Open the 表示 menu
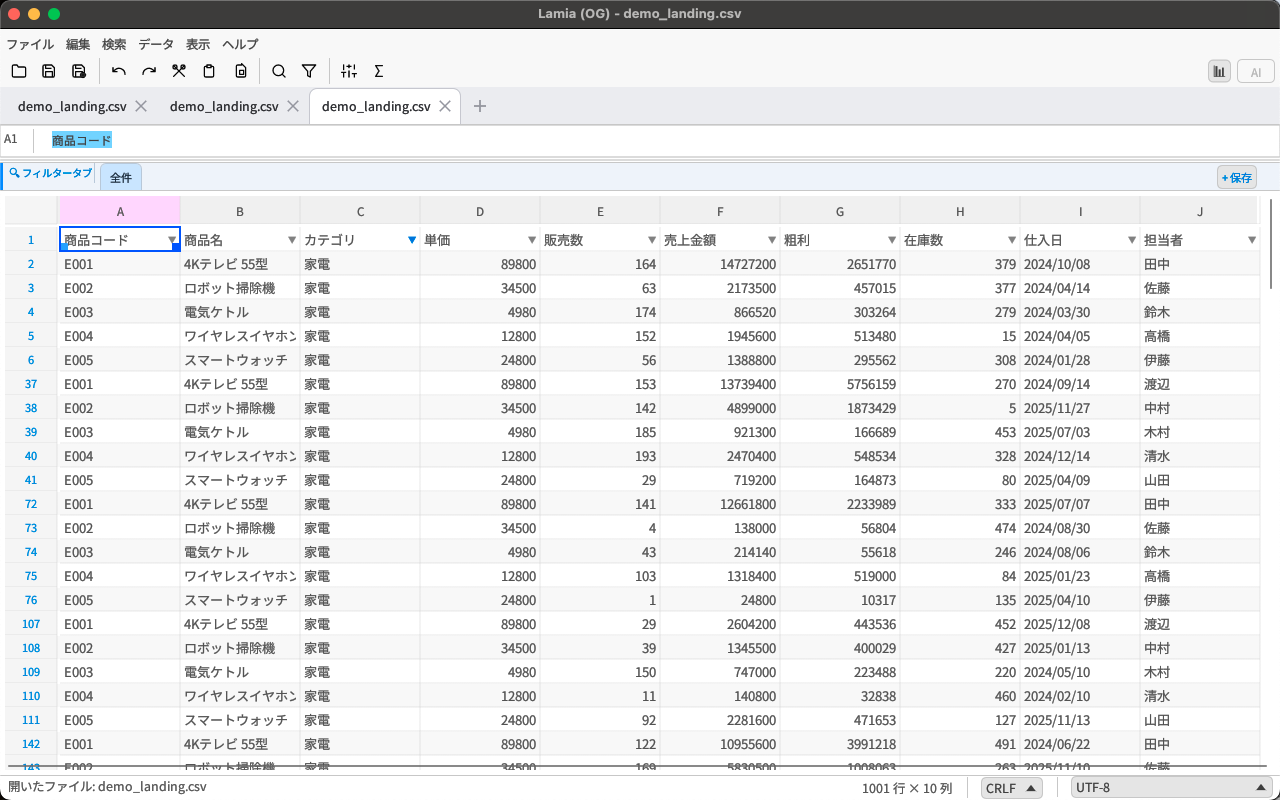1280x800 pixels. pyautogui.click(x=198, y=44)
